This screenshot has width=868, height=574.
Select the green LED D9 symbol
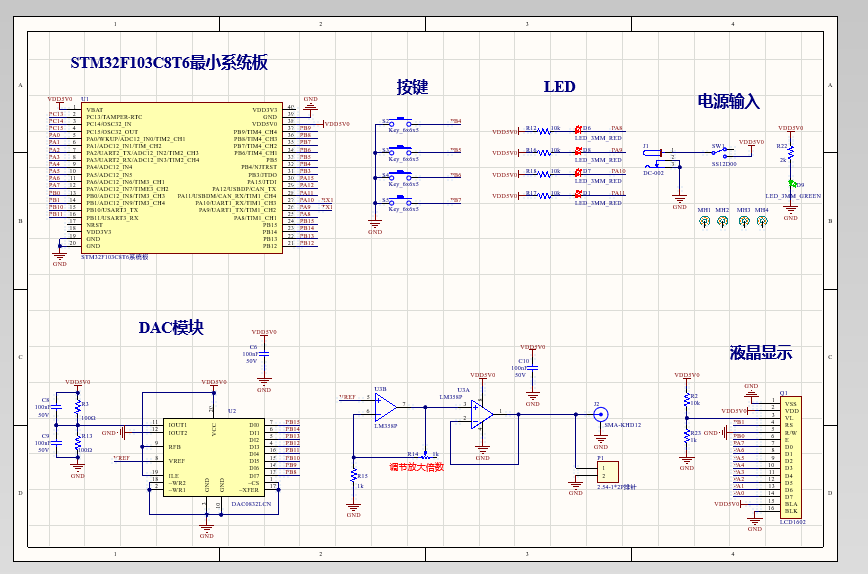pos(792,183)
